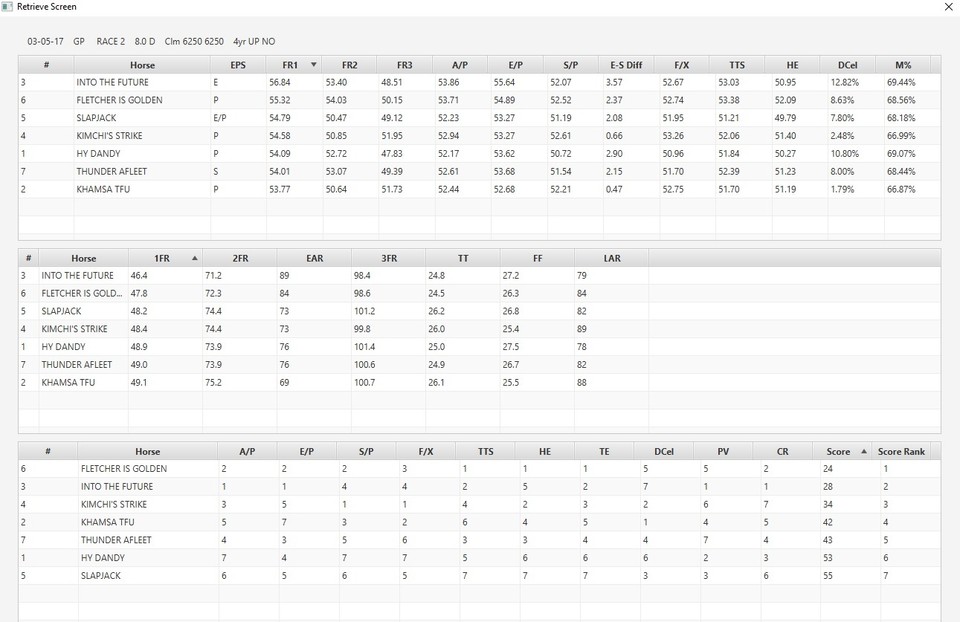The width and height of the screenshot is (960, 622).
Task: Click the Score Rank column header
Action: pyautogui.click(x=901, y=452)
